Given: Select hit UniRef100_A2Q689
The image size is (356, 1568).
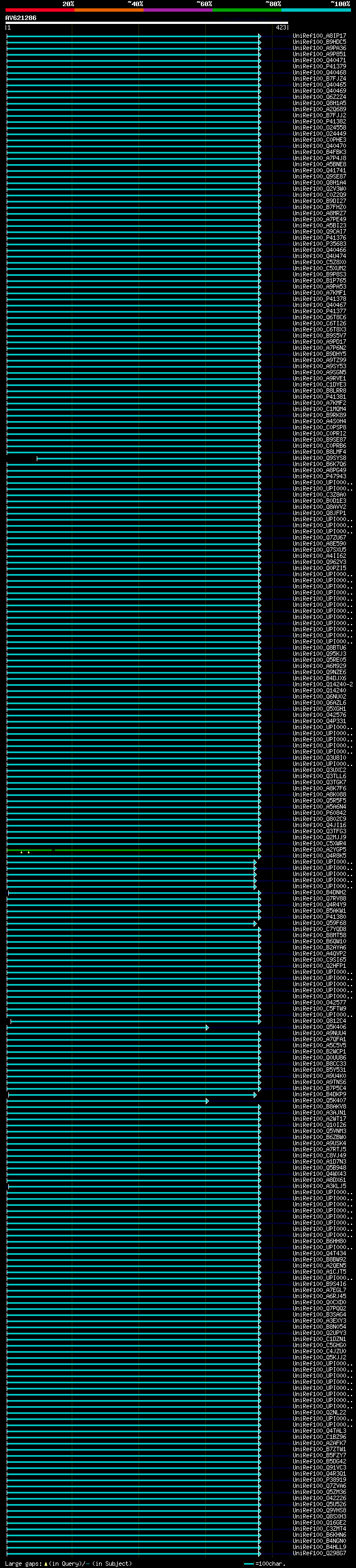Looking at the screenshot, I should point(319,110).
